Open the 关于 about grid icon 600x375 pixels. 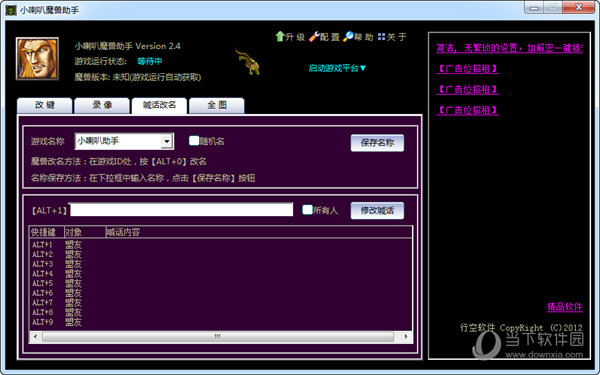click(x=381, y=37)
